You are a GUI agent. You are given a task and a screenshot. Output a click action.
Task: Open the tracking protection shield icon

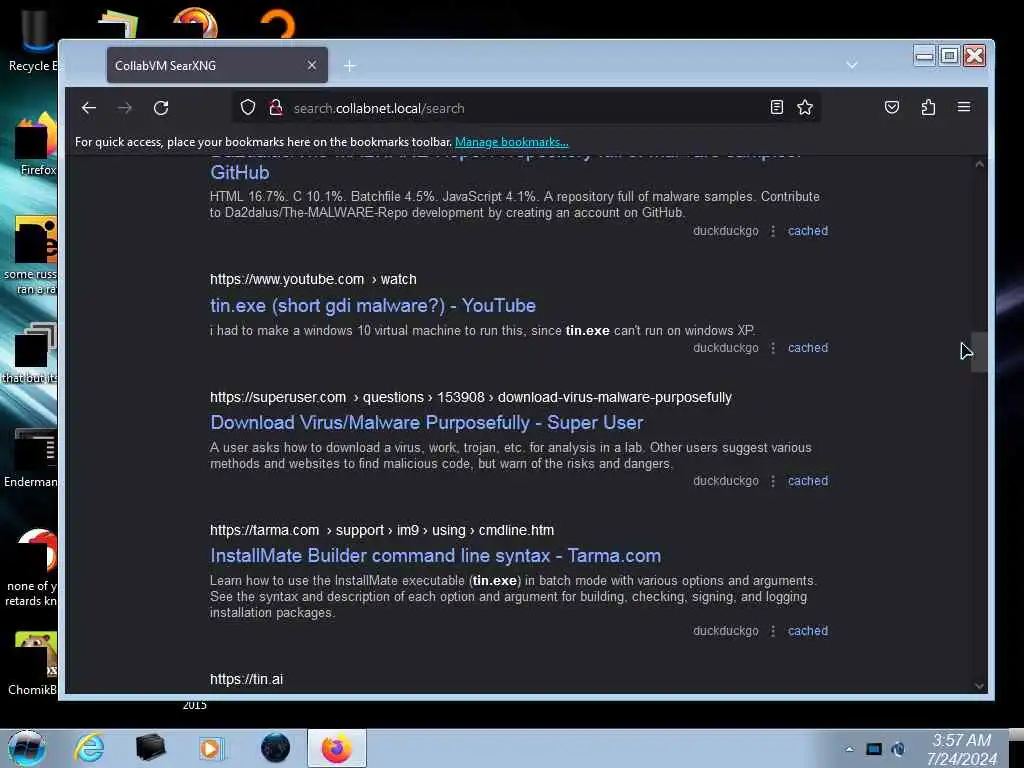click(x=248, y=107)
